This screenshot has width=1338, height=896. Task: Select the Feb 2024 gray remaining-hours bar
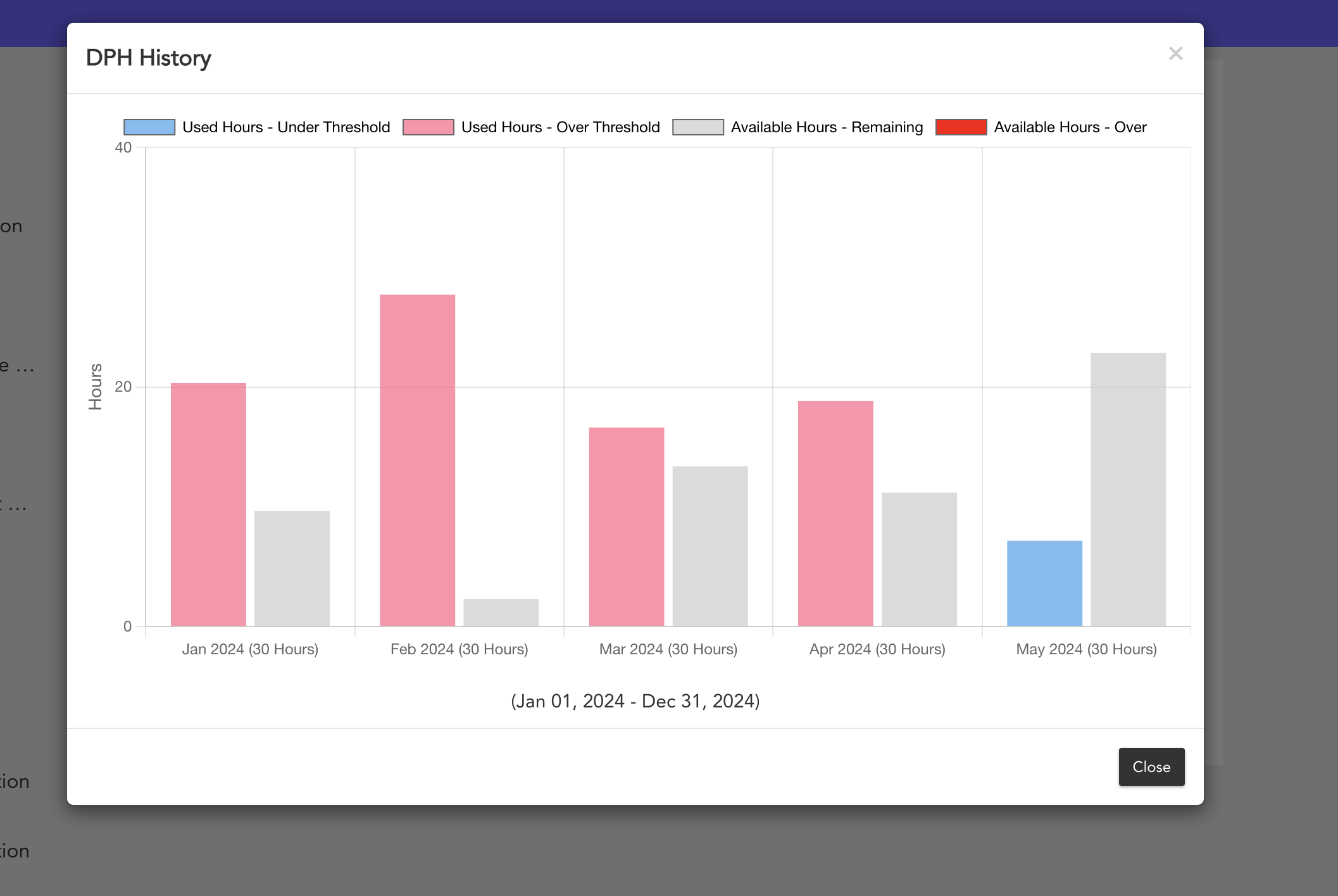click(501, 613)
